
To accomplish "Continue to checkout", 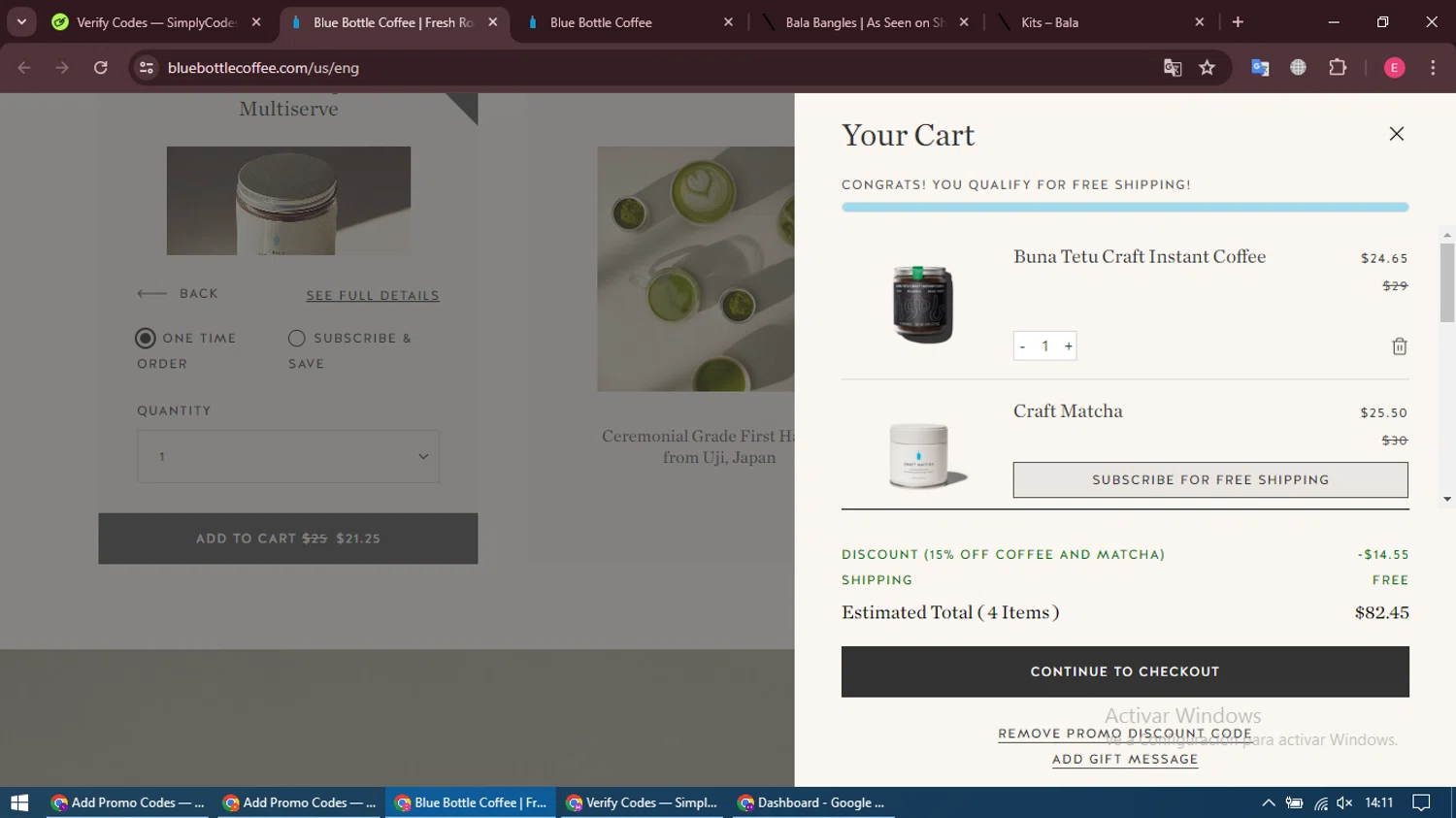I will pos(1125,671).
